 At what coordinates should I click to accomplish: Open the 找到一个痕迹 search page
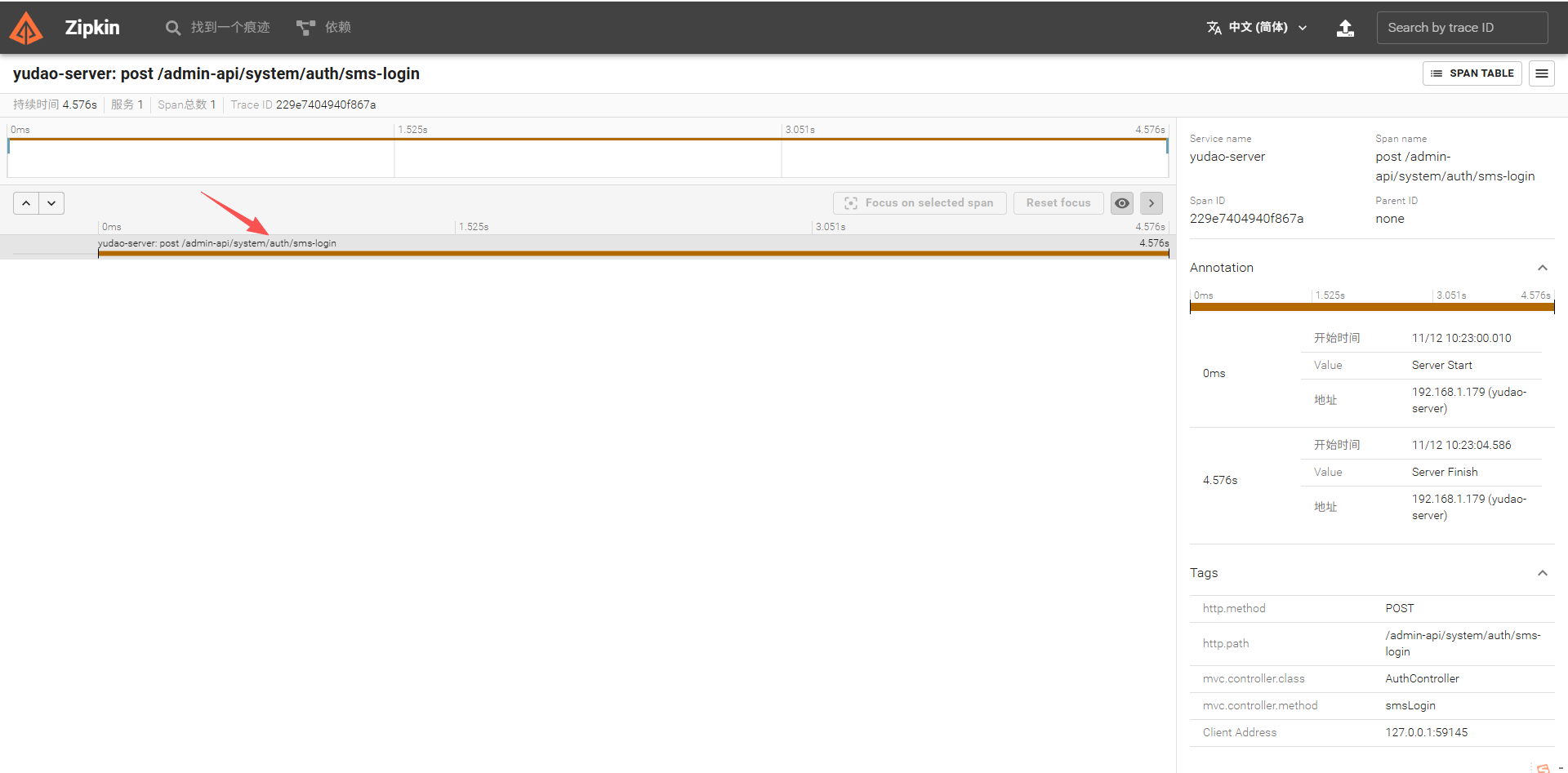217,28
